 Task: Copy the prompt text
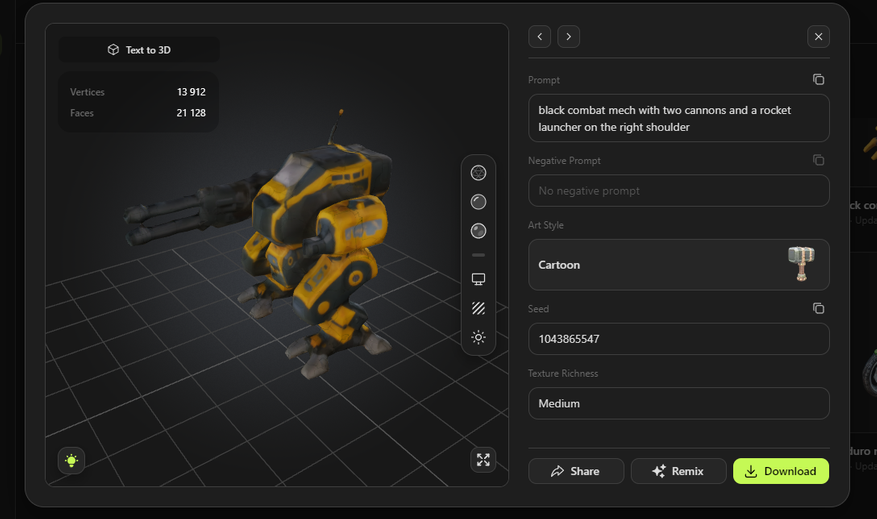pyautogui.click(x=818, y=80)
